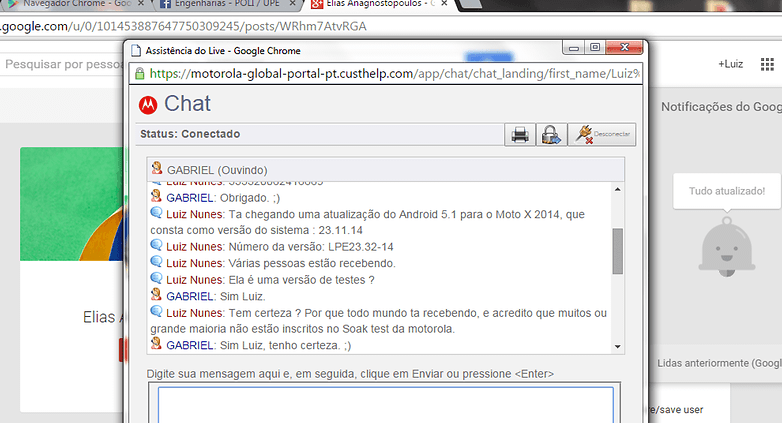
Task: Click the chat scrollbar down arrow
Action: point(617,346)
